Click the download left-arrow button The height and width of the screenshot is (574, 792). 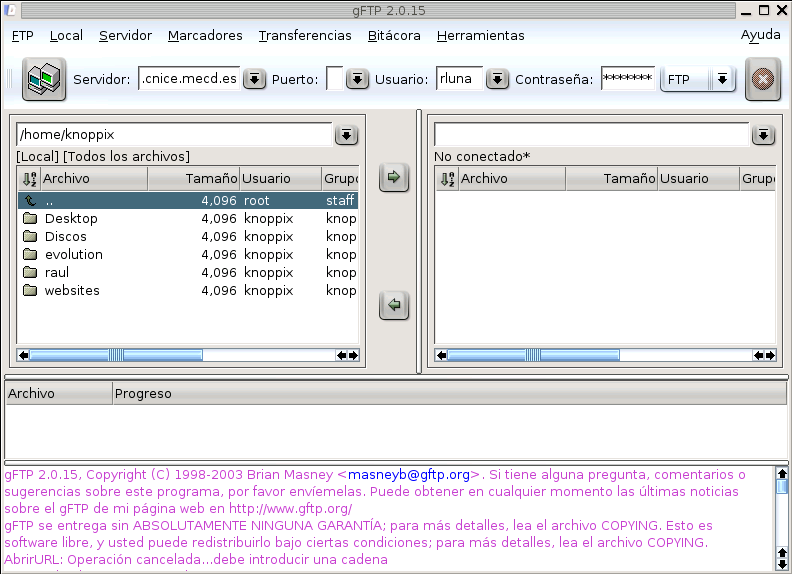(394, 305)
